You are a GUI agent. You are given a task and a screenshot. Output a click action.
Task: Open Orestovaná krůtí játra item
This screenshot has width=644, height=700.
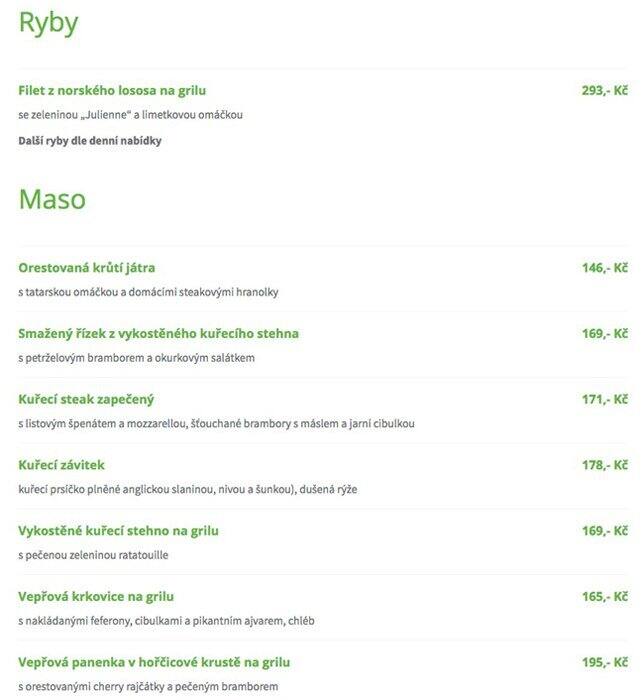[87, 268]
